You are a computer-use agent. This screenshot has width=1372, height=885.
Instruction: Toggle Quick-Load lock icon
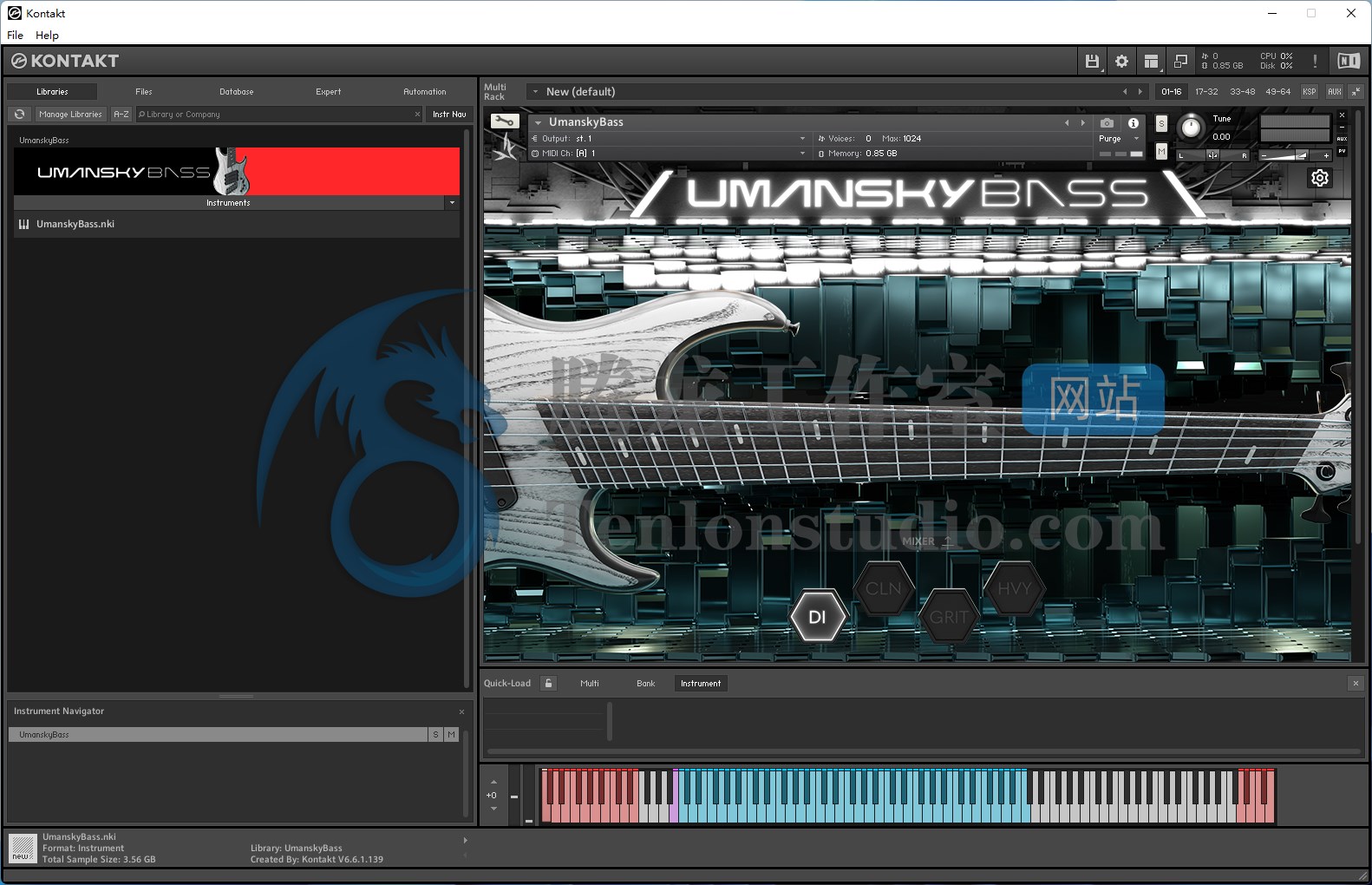(x=548, y=684)
